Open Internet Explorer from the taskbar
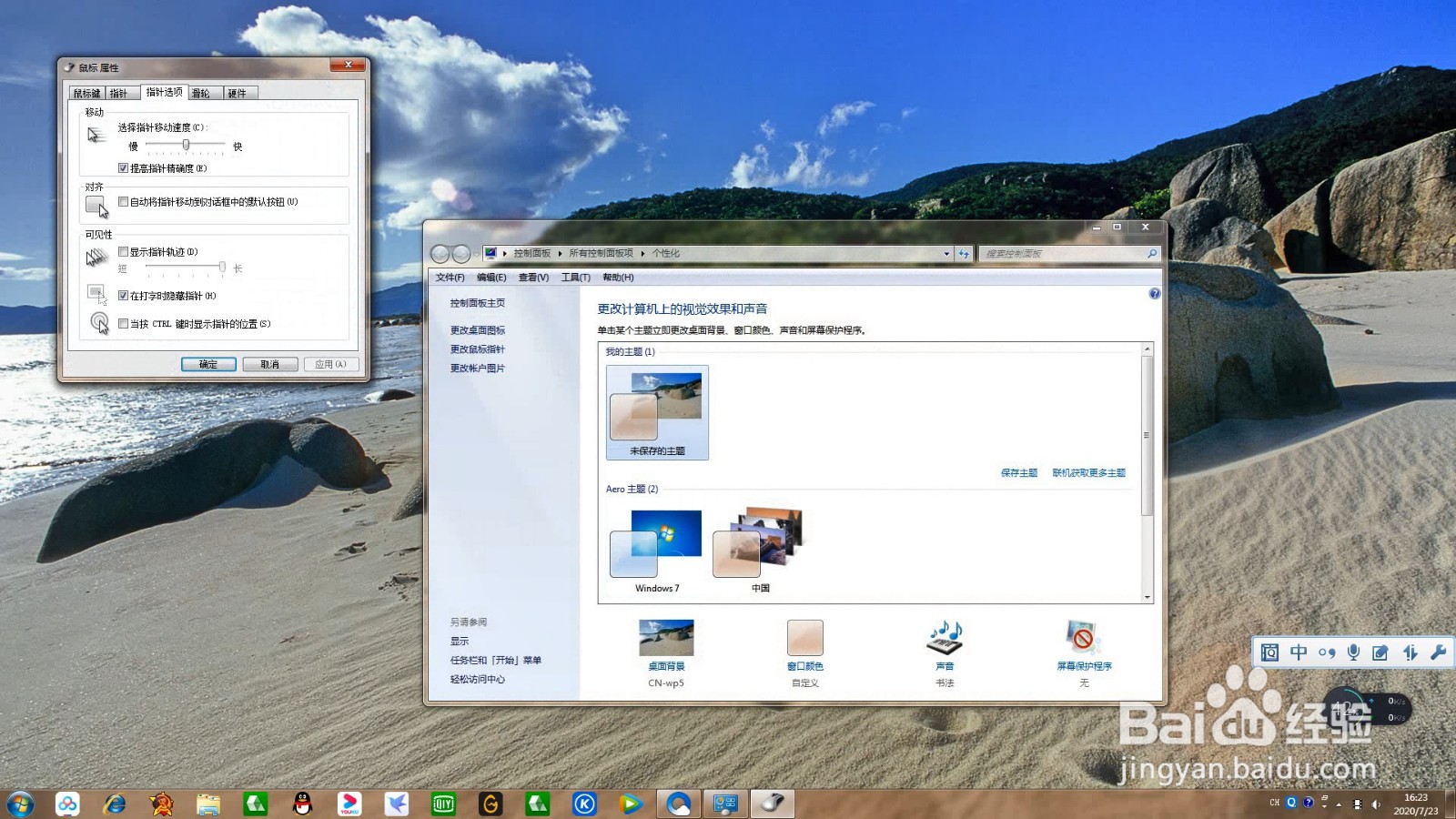This screenshot has width=1456, height=819. 115,804
